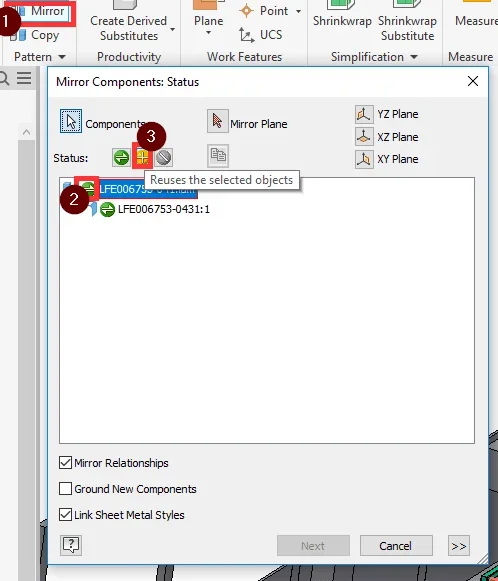Click the copy documents icon below Mirror Plane
498x581 pixels.
click(x=218, y=156)
